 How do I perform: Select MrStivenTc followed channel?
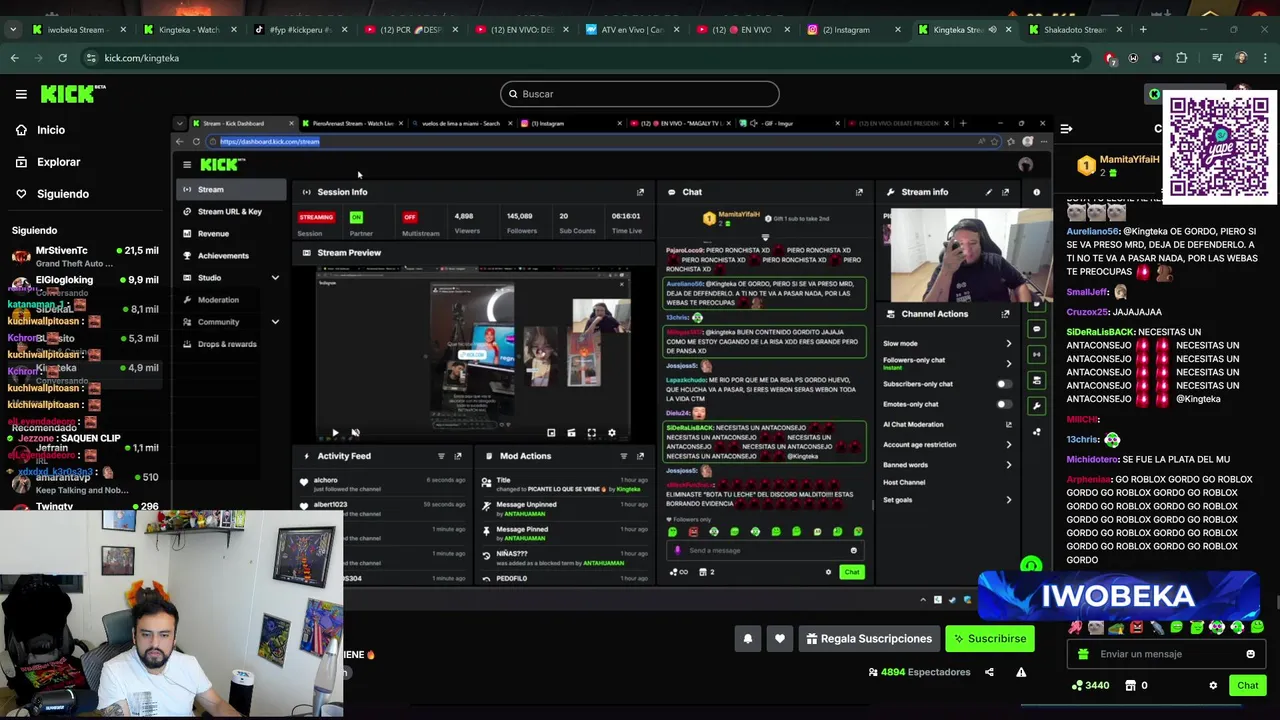[85, 256]
